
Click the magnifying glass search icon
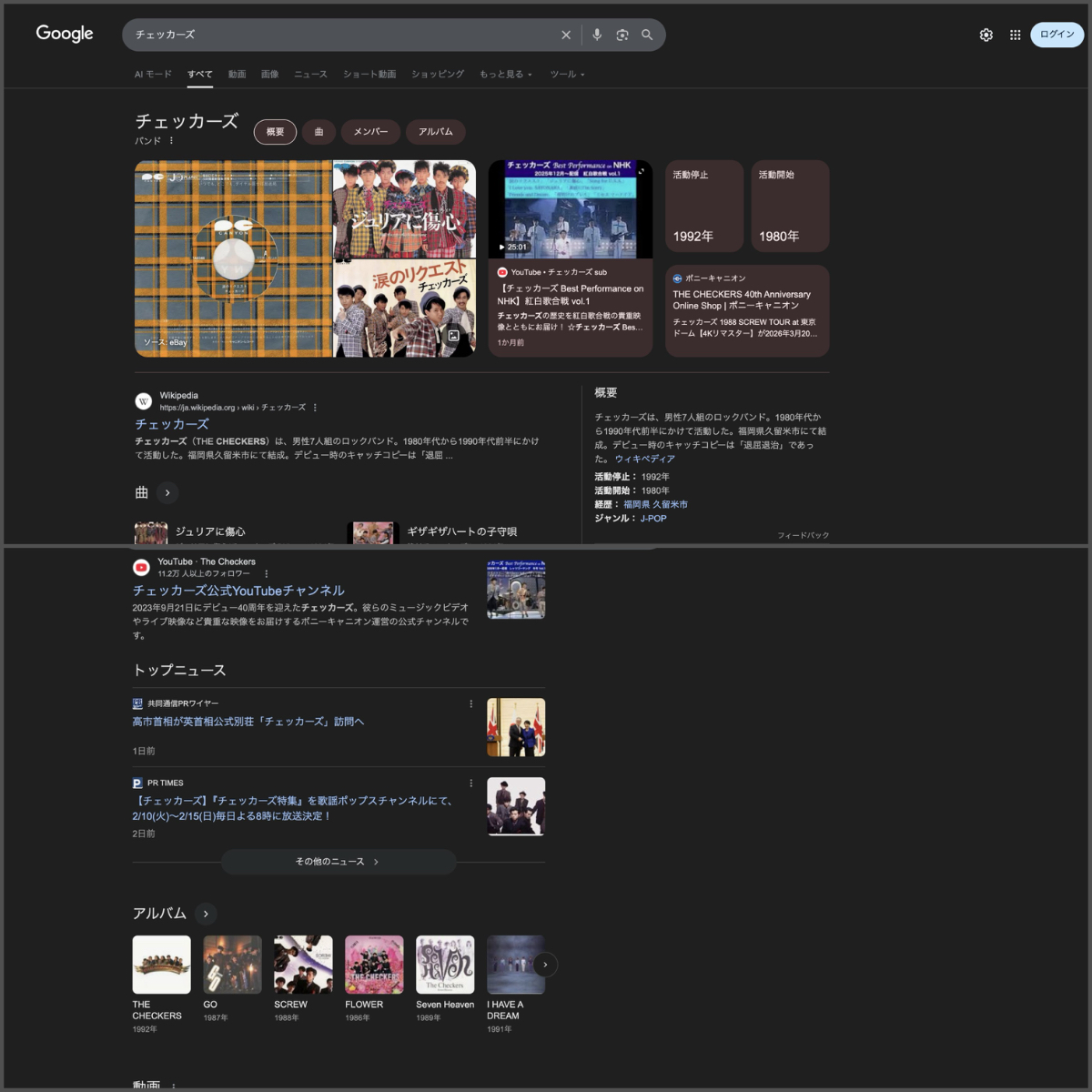coord(647,35)
